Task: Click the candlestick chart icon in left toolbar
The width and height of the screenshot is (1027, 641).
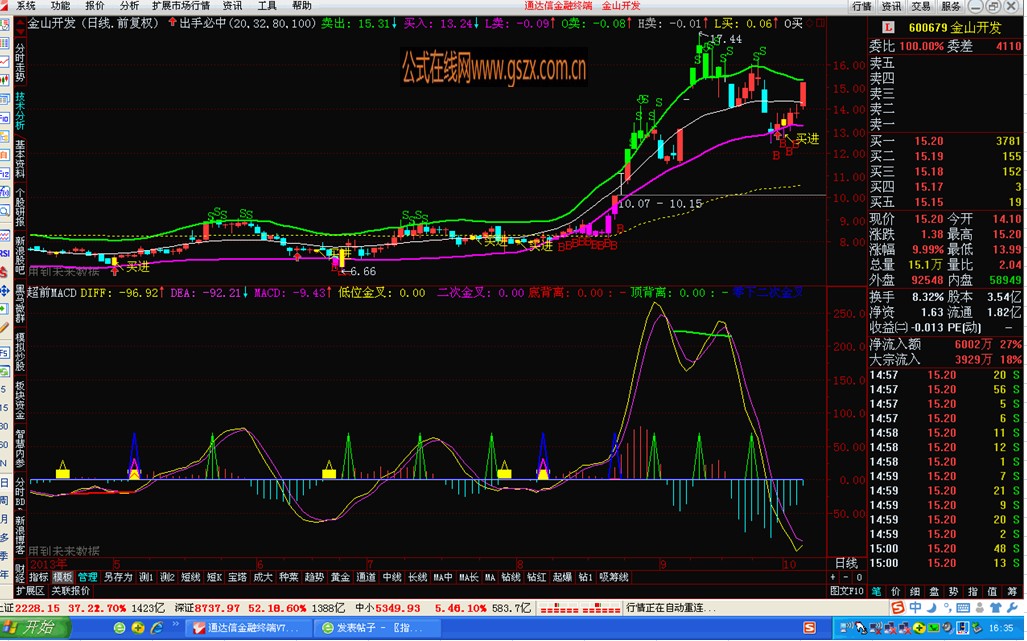Action: pyautogui.click(x=5, y=81)
